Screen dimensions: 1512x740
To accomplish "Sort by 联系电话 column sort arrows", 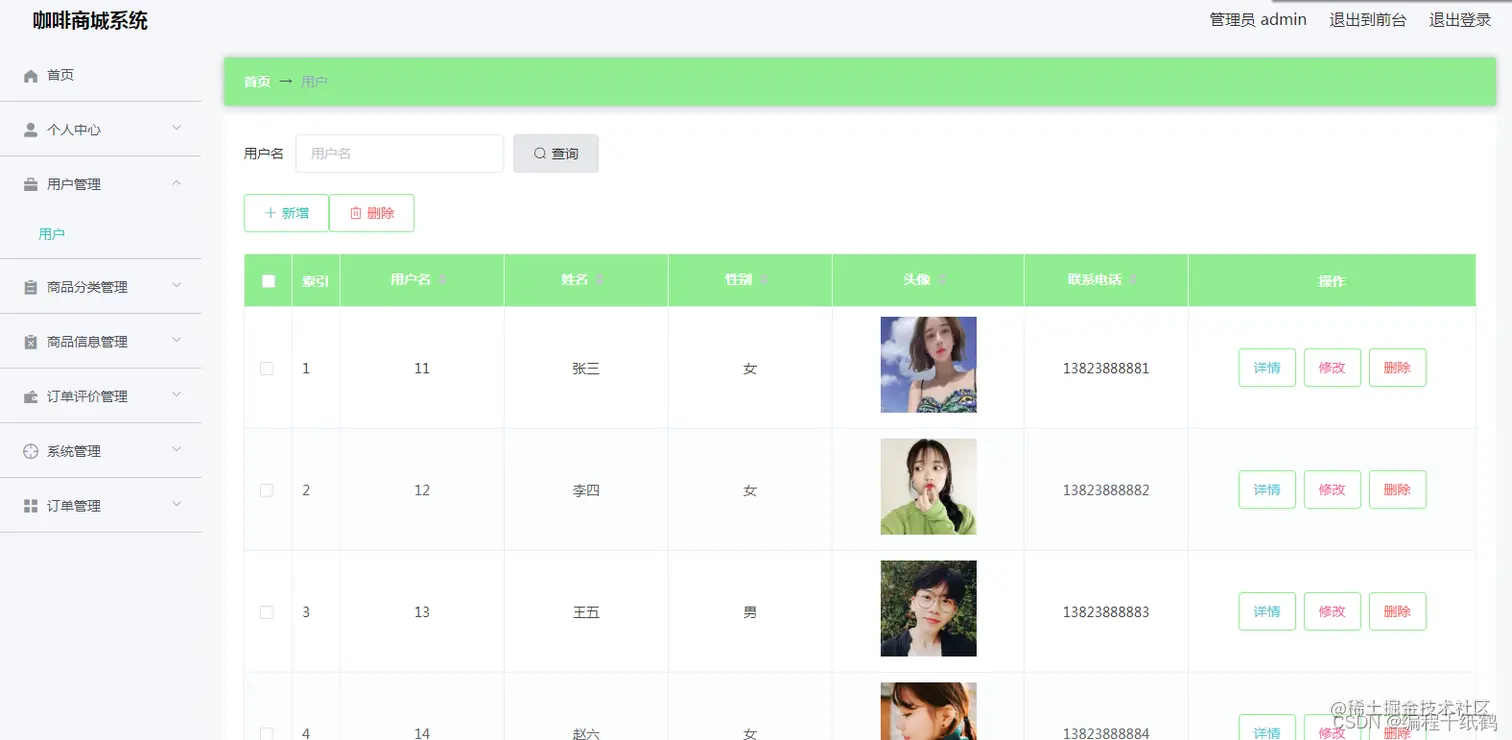I will tap(1133, 280).
